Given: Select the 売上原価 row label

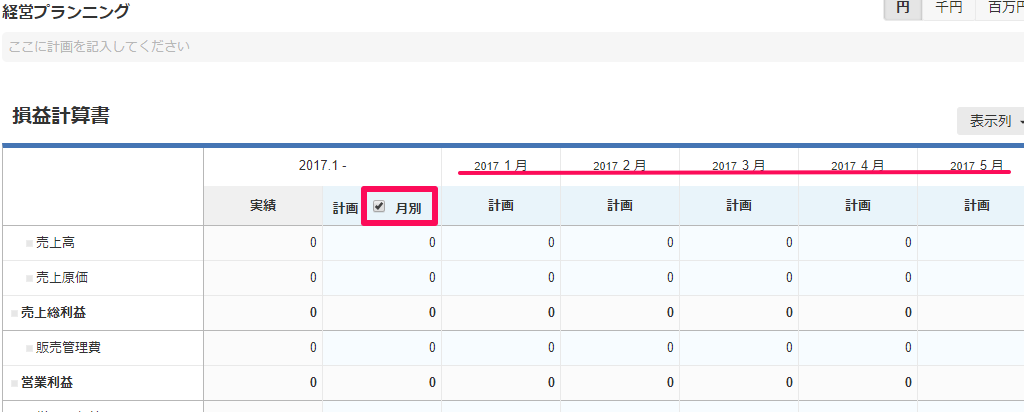Looking at the screenshot, I should coord(61,278).
